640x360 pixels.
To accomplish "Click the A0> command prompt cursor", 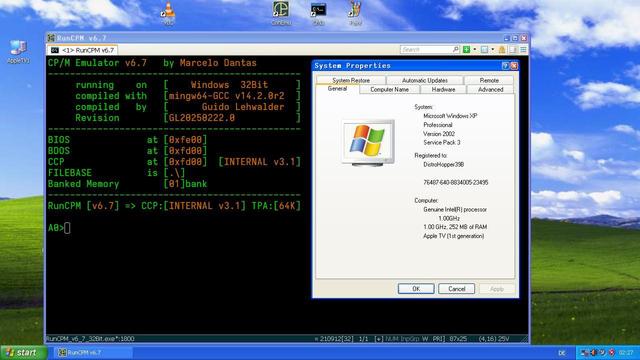I will click(67, 228).
